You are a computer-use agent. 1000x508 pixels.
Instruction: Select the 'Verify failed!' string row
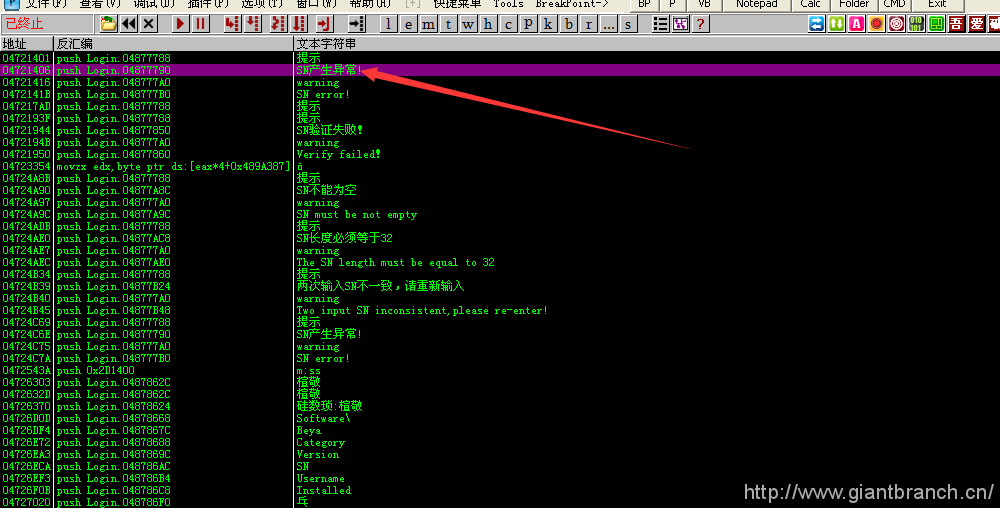tap(338, 155)
